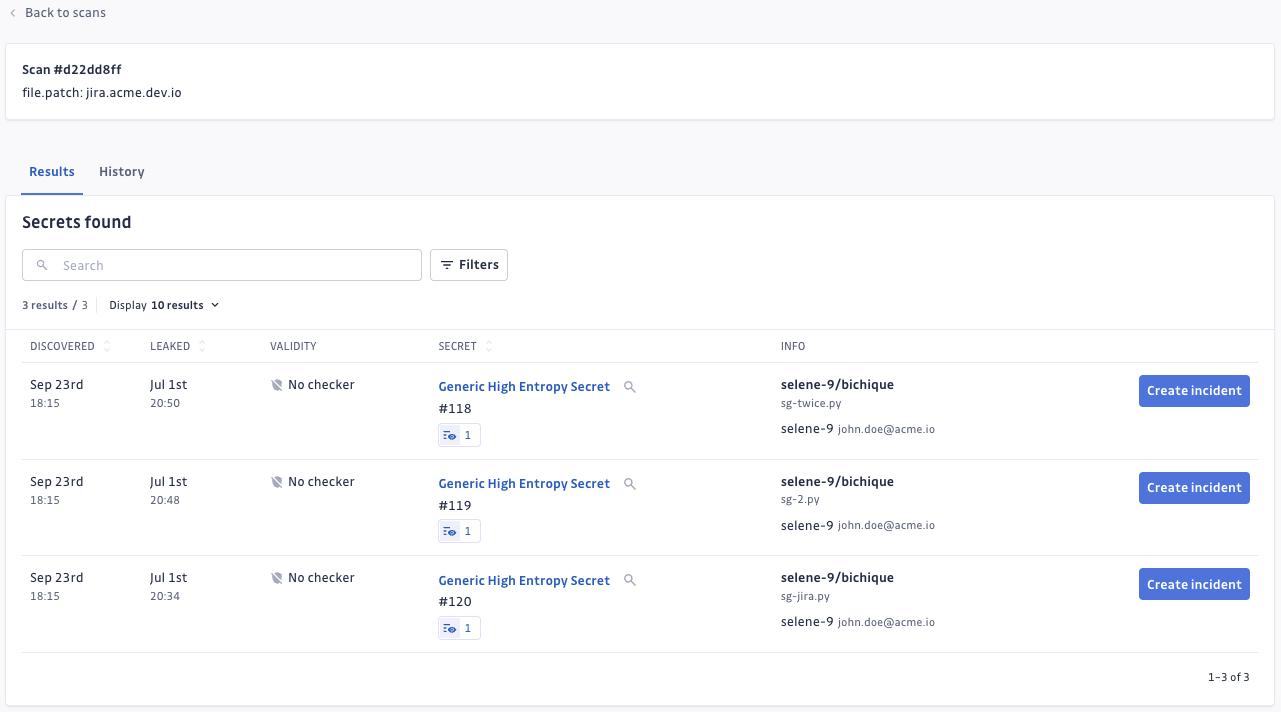Image resolution: width=1281 pixels, height=712 pixels.
Task: Click the No checker validity icon for secret #120
Action: click(277, 578)
